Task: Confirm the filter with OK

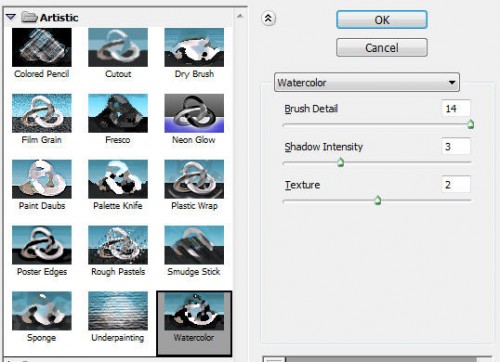Action: [x=382, y=20]
